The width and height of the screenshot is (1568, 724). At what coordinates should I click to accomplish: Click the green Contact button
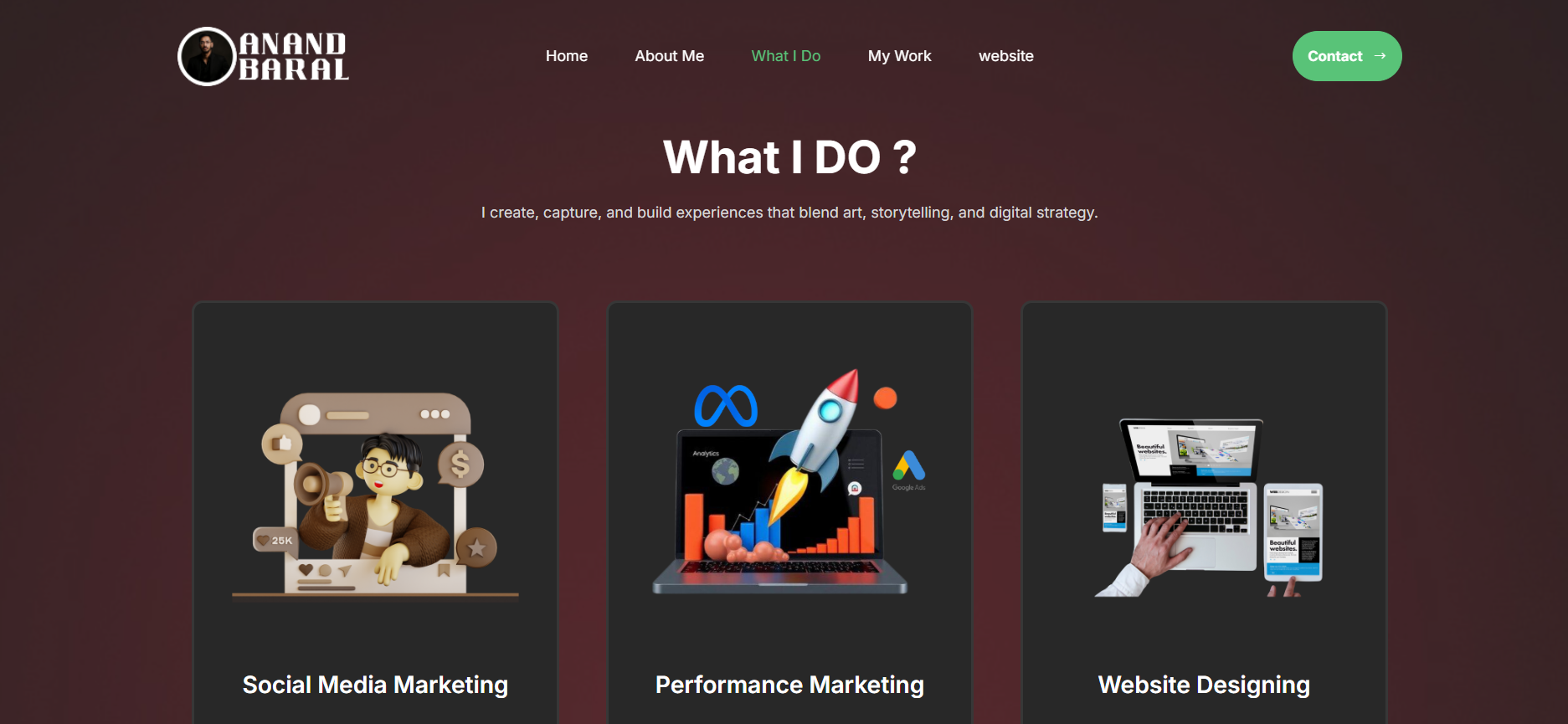coord(1347,56)
